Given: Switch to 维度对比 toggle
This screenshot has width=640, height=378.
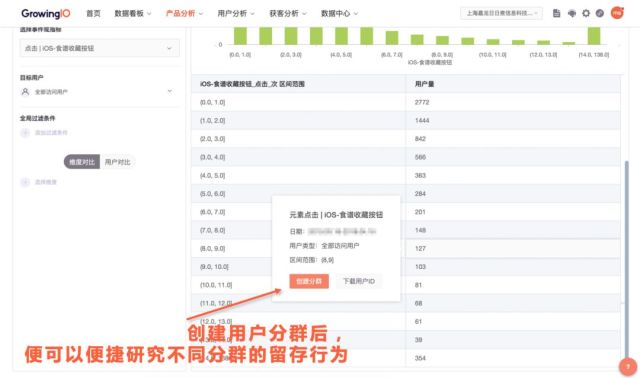Looking at the screenshot, I should coord(82,162).
